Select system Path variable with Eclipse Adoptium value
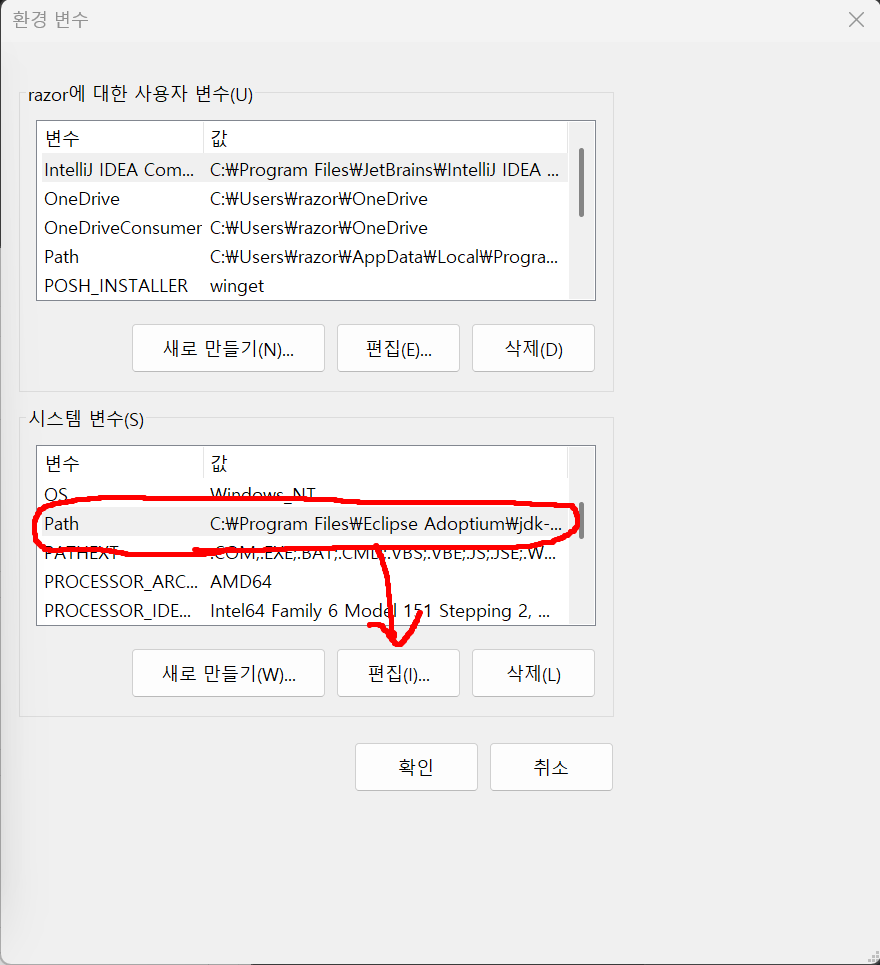 click(x=303, y=524)
